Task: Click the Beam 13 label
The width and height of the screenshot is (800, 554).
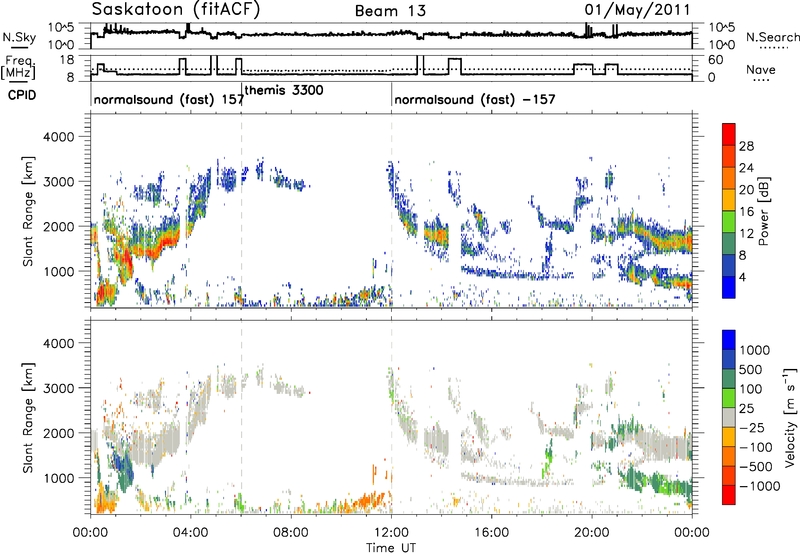Action: click(390, 11)
